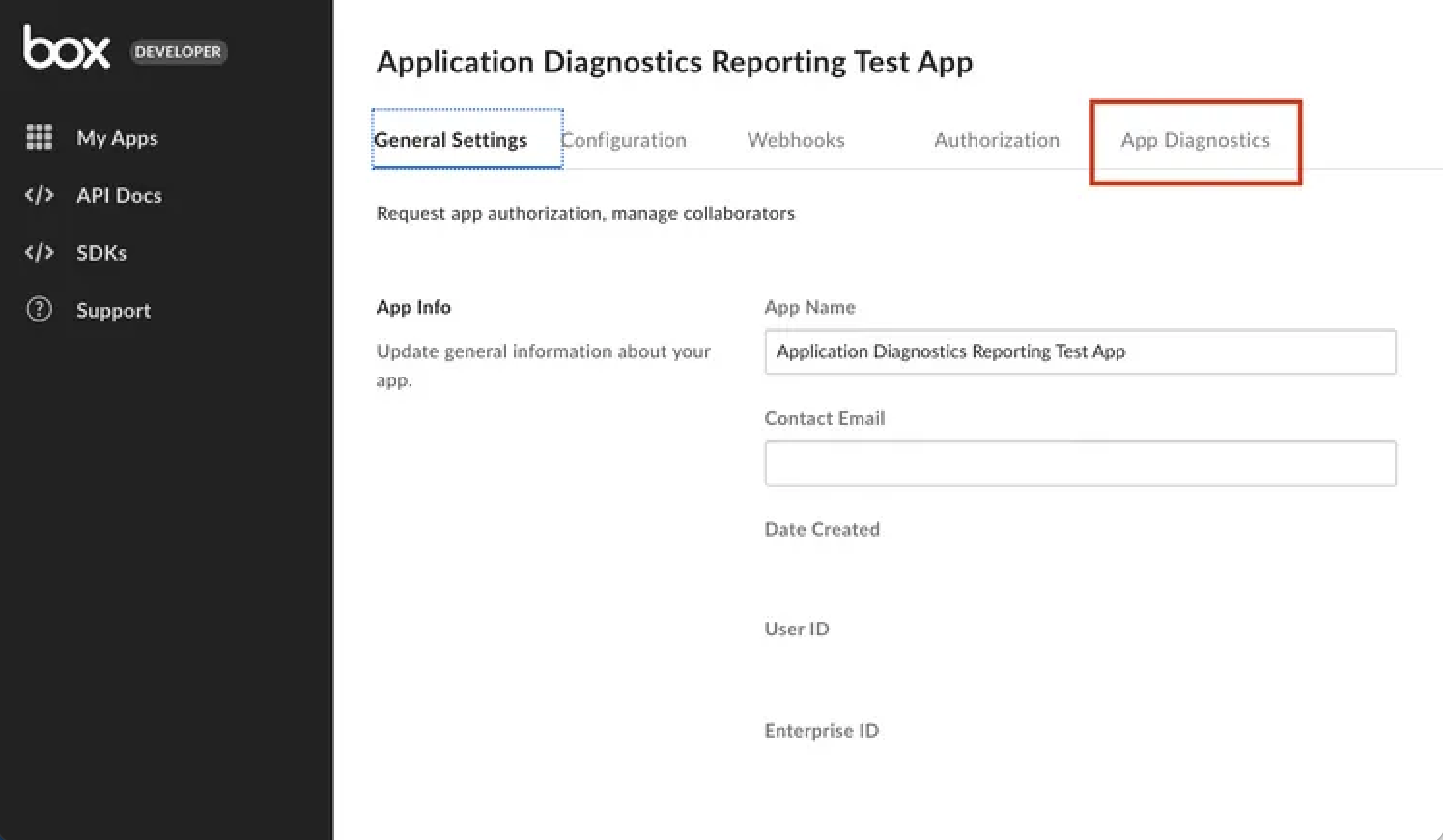
Task: Click the SDKs code bracket icon
Action: 39,252
